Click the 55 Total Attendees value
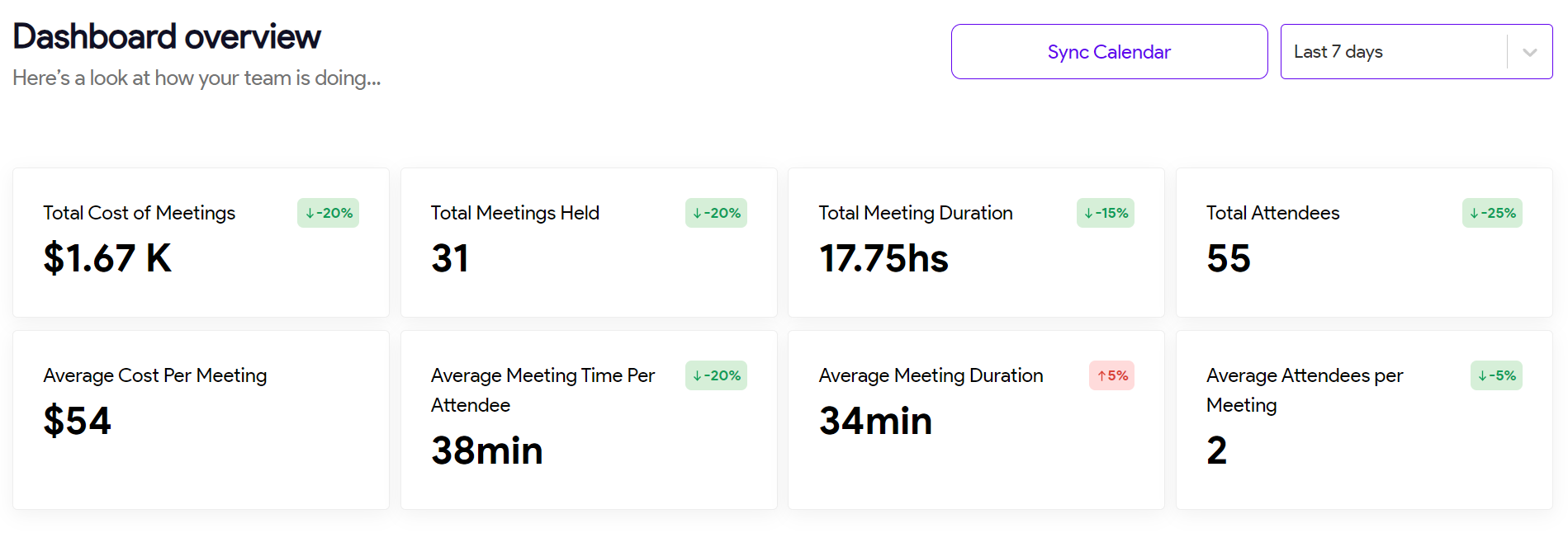Viewport: 1568px width, 533px height. (x=1228, y=258)
